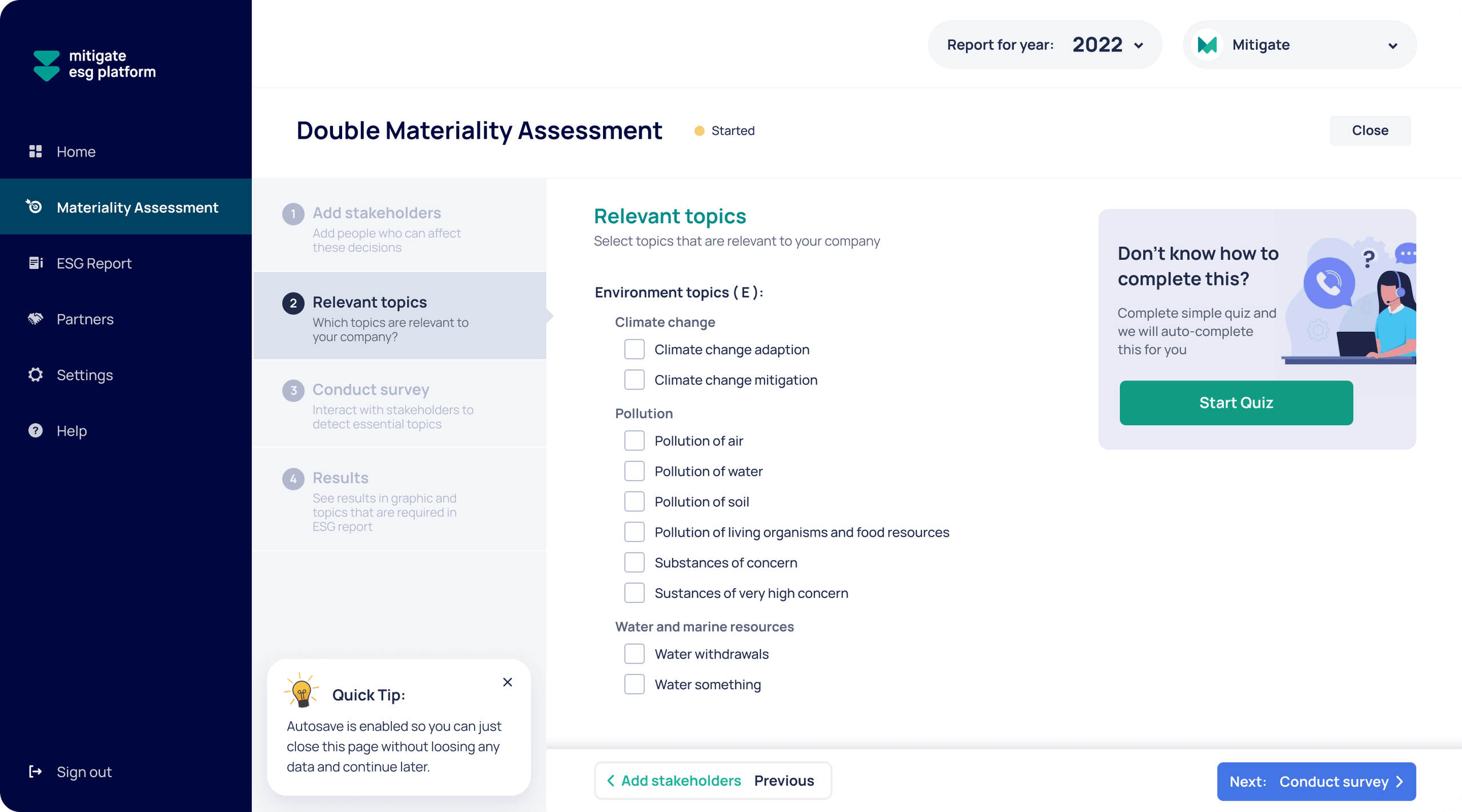Click the Help question mark icon
The height and width of the screenshot is (812, 1462).
coord(35,431)
